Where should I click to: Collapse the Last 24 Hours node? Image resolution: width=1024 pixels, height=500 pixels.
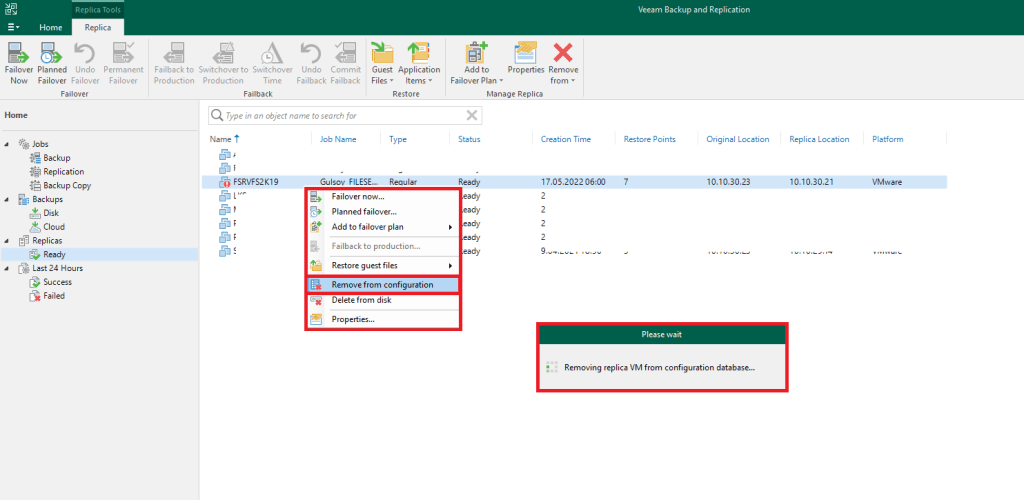pos(9,268)
